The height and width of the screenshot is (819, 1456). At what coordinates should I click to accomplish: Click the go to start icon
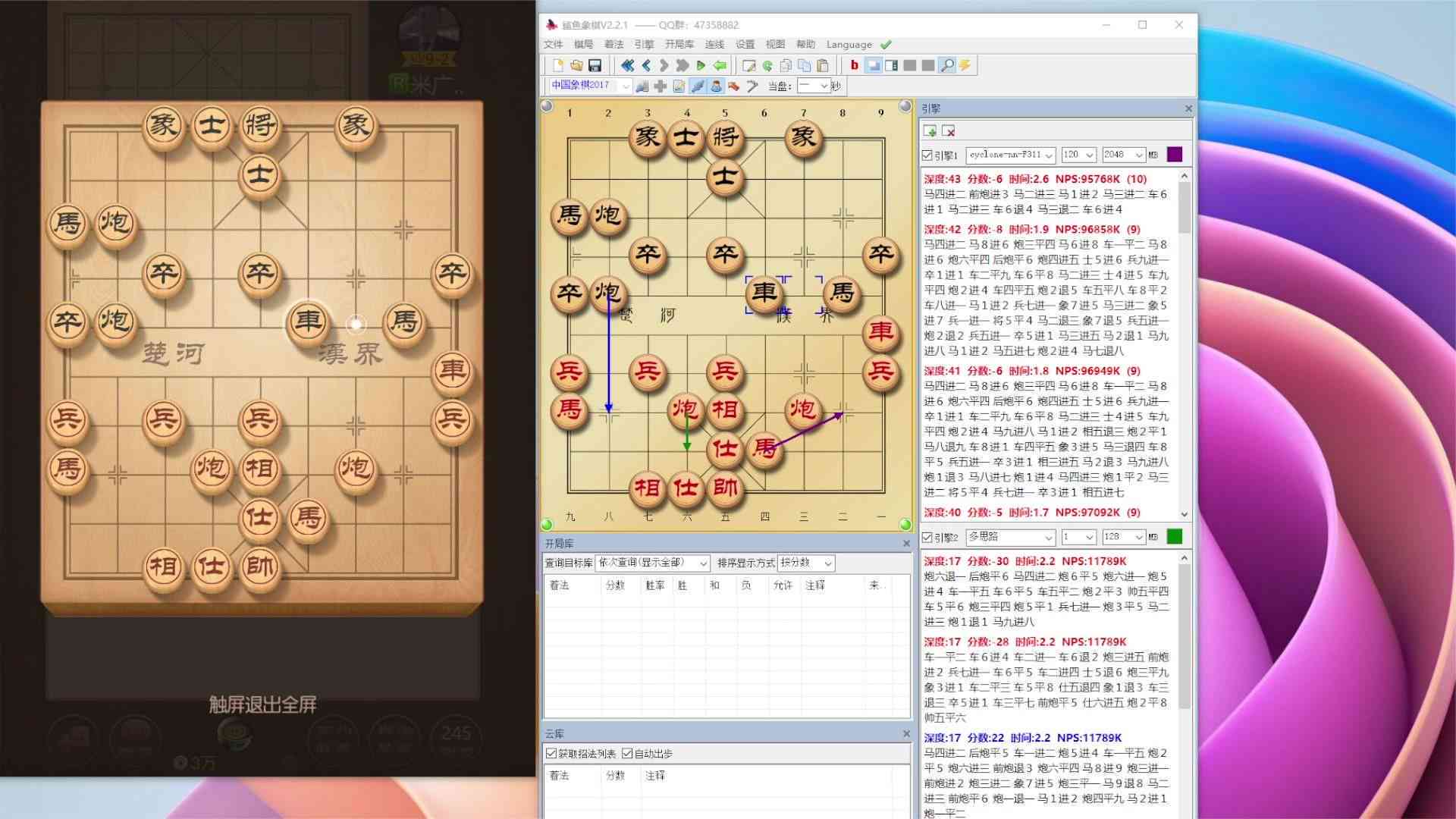pos(627,65)
